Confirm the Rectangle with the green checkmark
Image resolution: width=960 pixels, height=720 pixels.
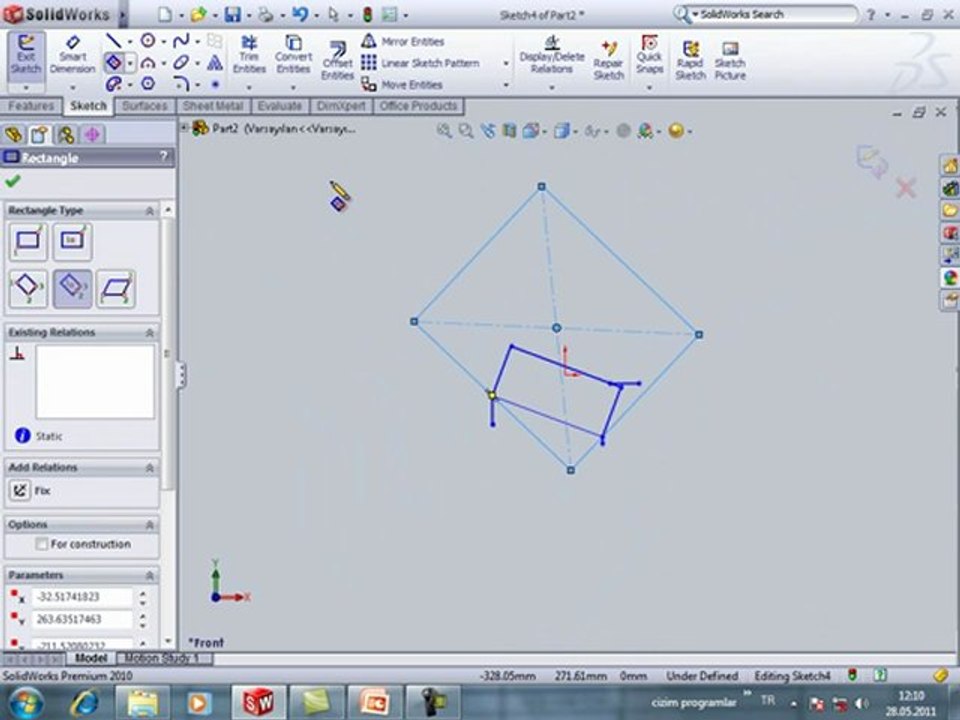[x=13, y=181]
